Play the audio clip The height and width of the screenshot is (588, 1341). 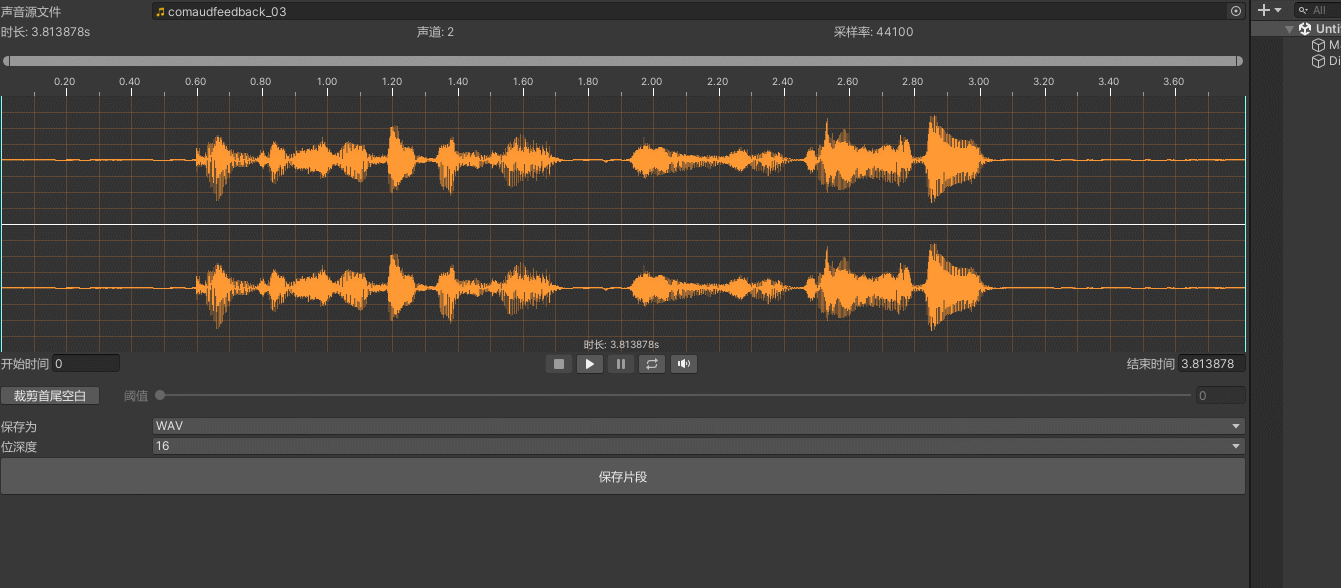(590, 364)
